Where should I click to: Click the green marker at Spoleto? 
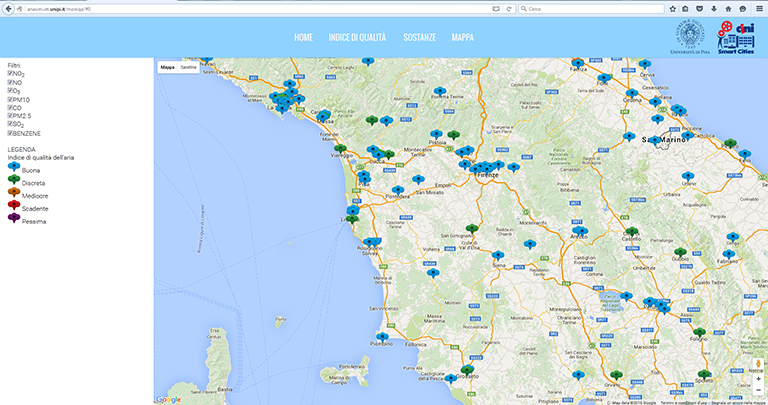coord(705,375)
